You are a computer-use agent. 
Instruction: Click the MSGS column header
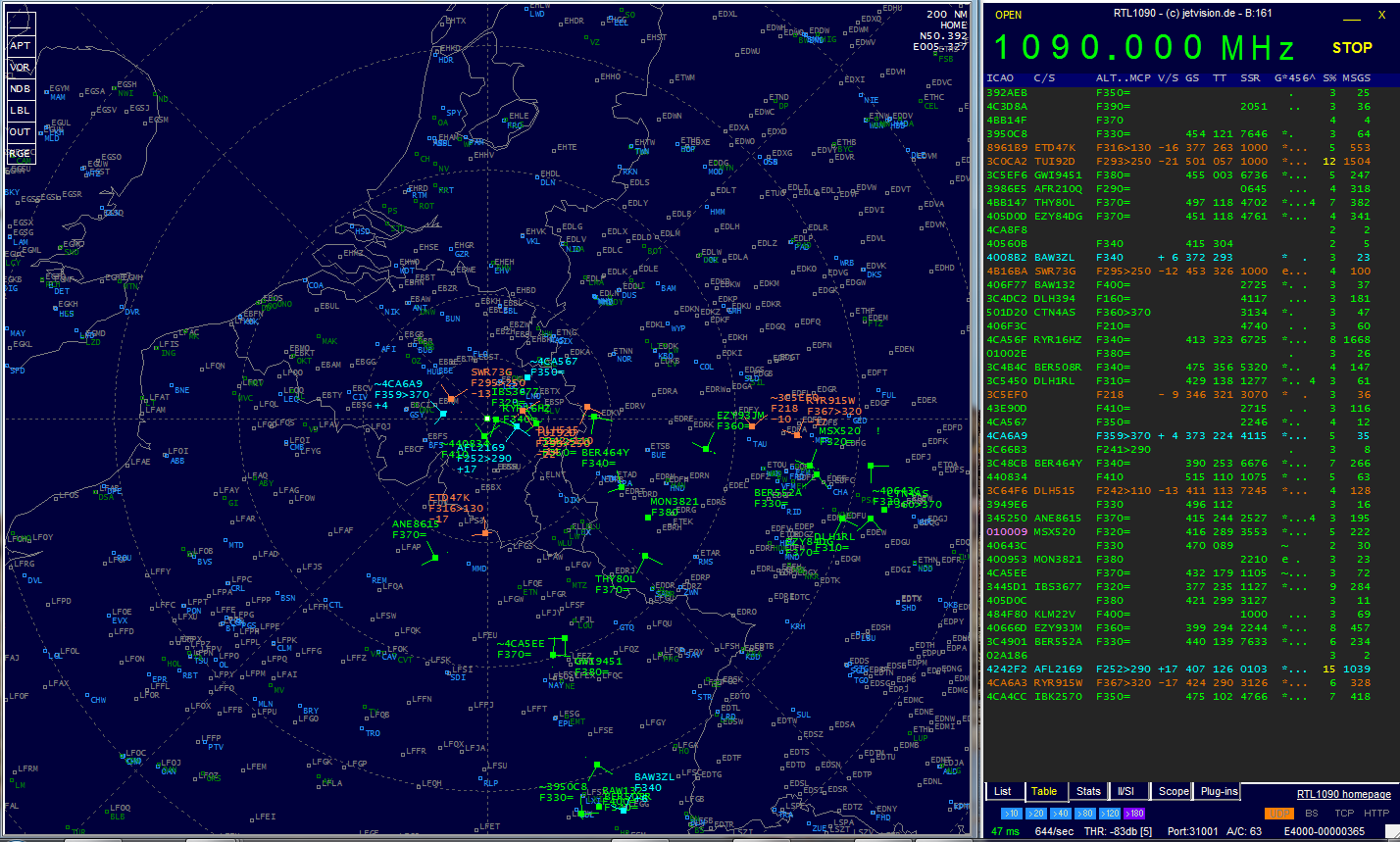(1357, 77)
